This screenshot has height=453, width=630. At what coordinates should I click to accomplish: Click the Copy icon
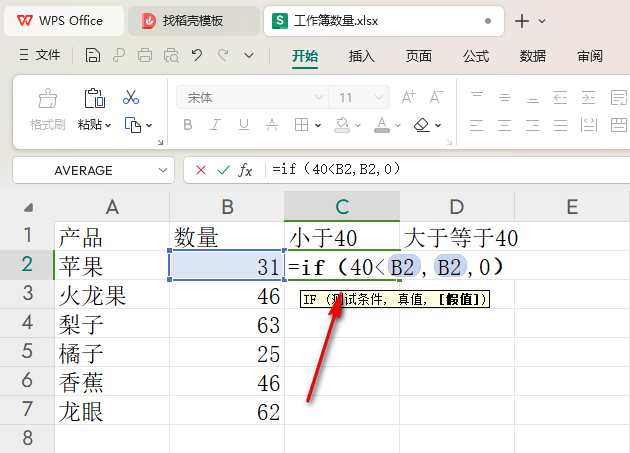click(x=133, y=125)
